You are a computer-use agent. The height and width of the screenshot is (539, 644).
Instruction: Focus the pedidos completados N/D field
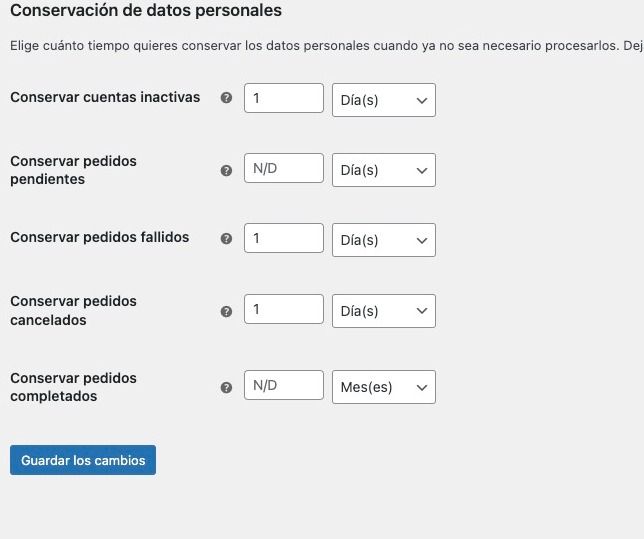(284, 385)
